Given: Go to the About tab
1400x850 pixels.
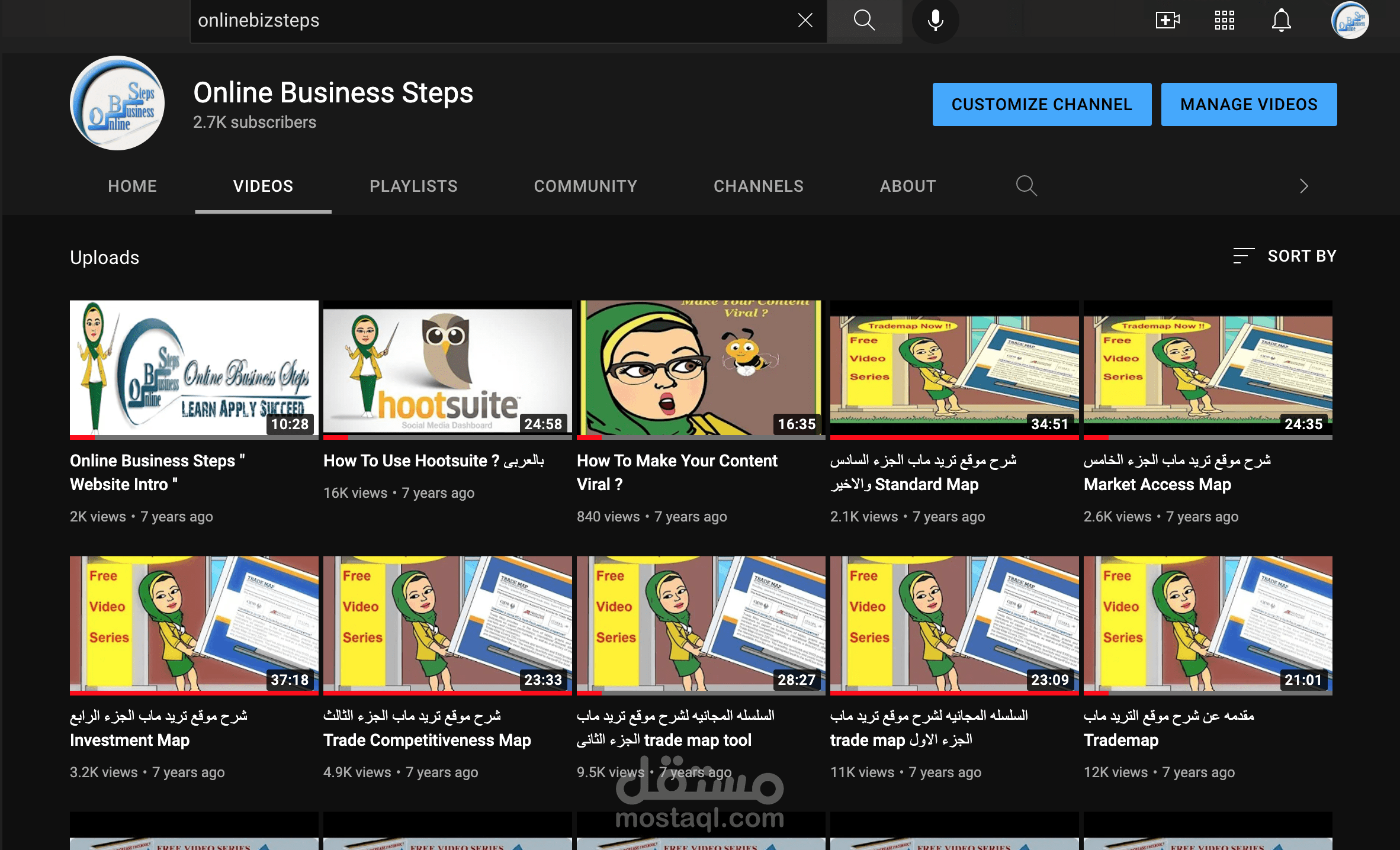Looking at the screenshot, I should click(907, 186).
